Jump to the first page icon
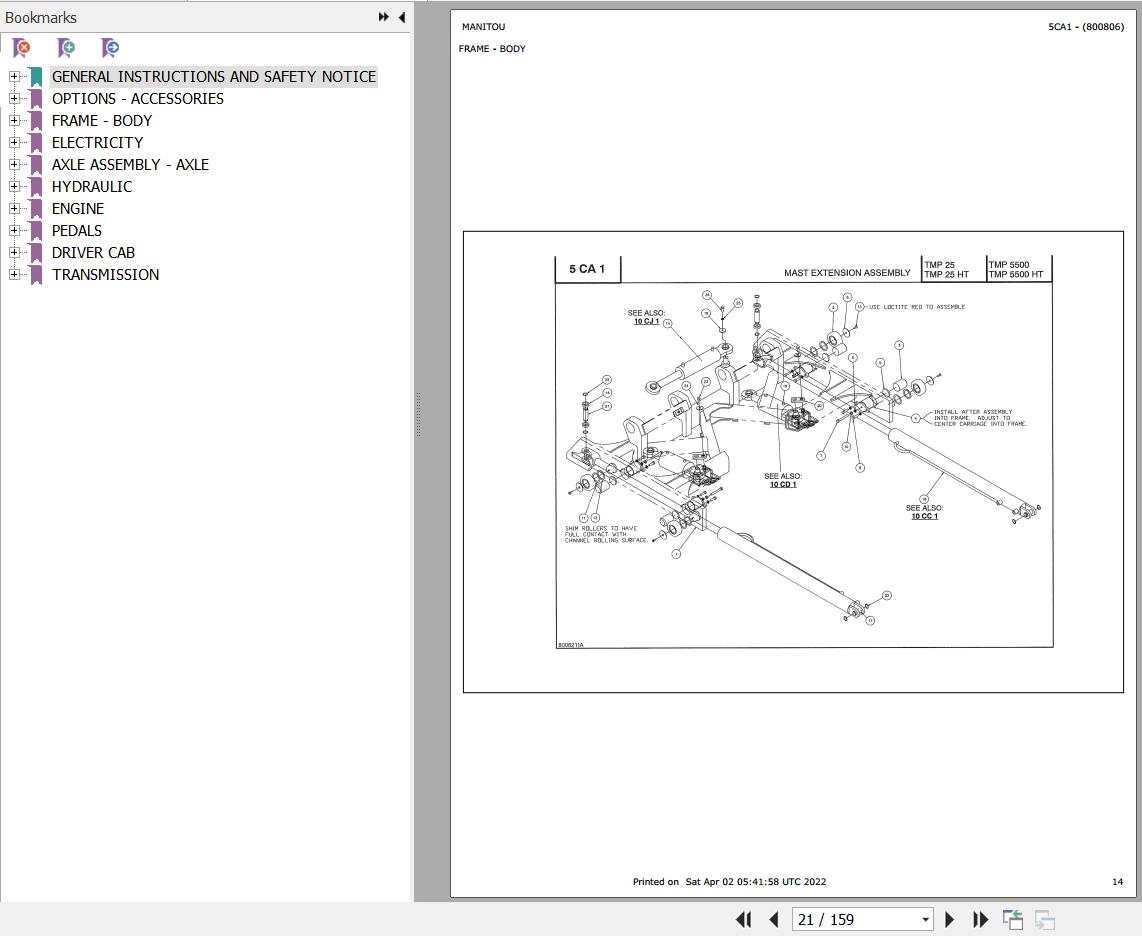This screenshot has height=936, width=1142. 744,919
